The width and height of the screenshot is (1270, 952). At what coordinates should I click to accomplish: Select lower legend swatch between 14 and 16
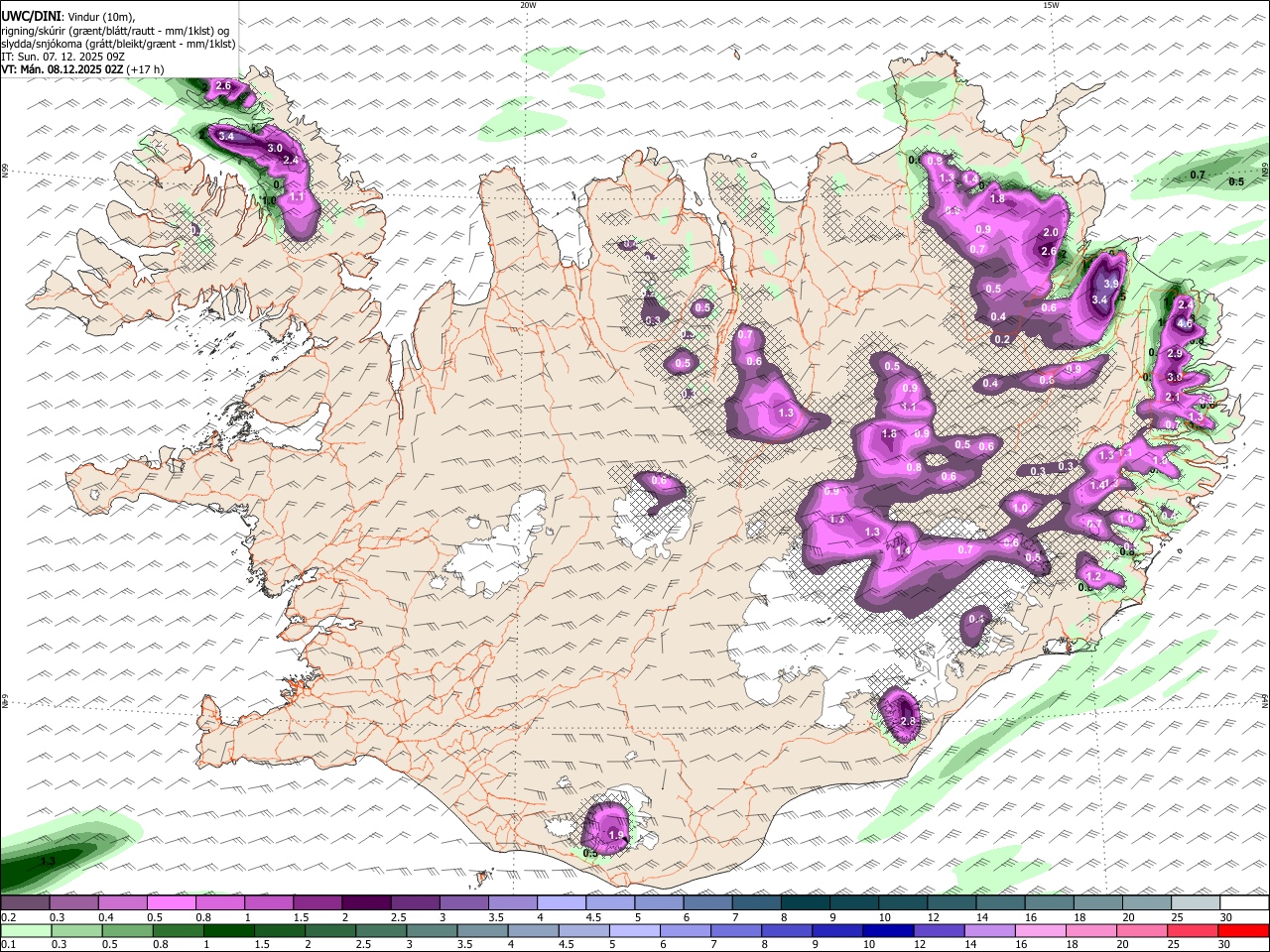pyautogui.click(x=990, y=930)
